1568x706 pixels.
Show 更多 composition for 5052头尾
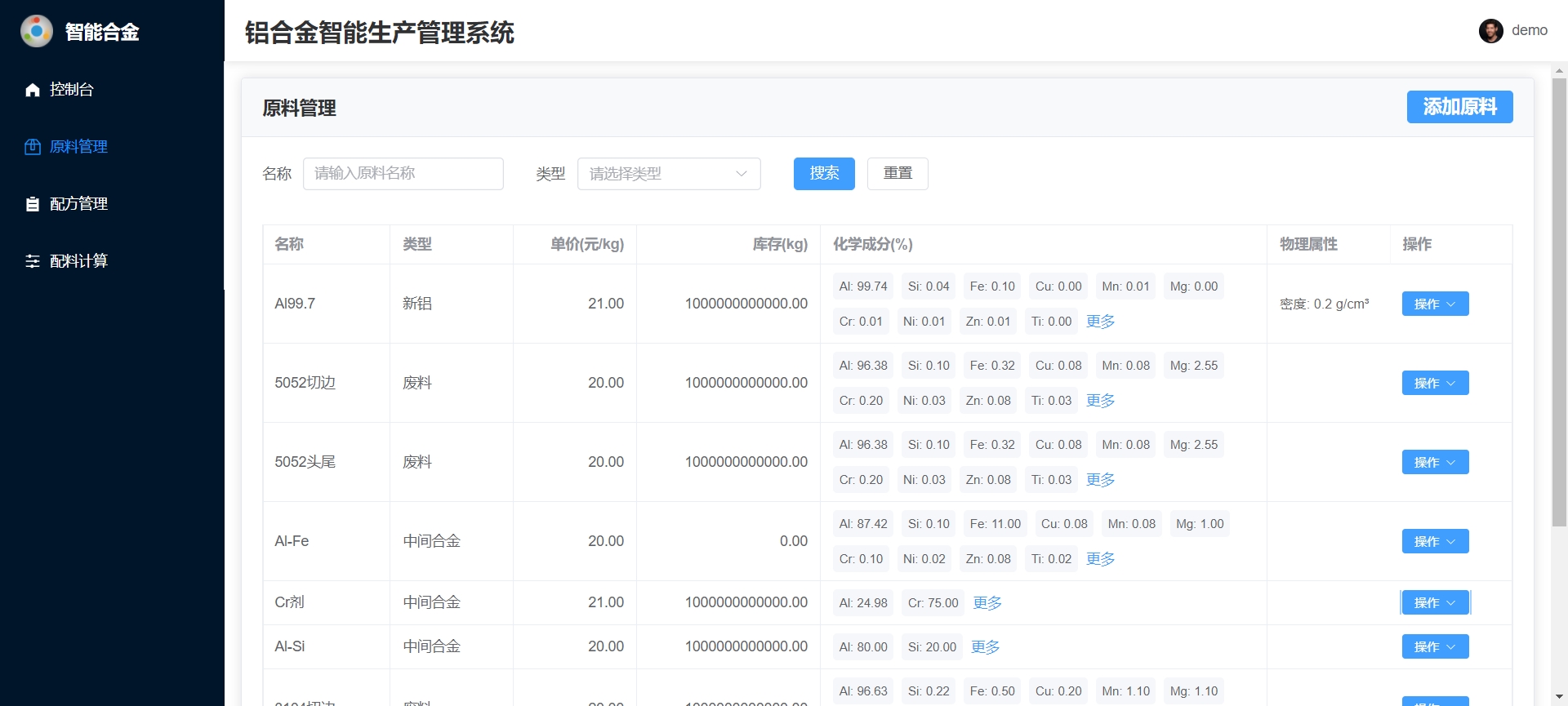point(1100,480)
